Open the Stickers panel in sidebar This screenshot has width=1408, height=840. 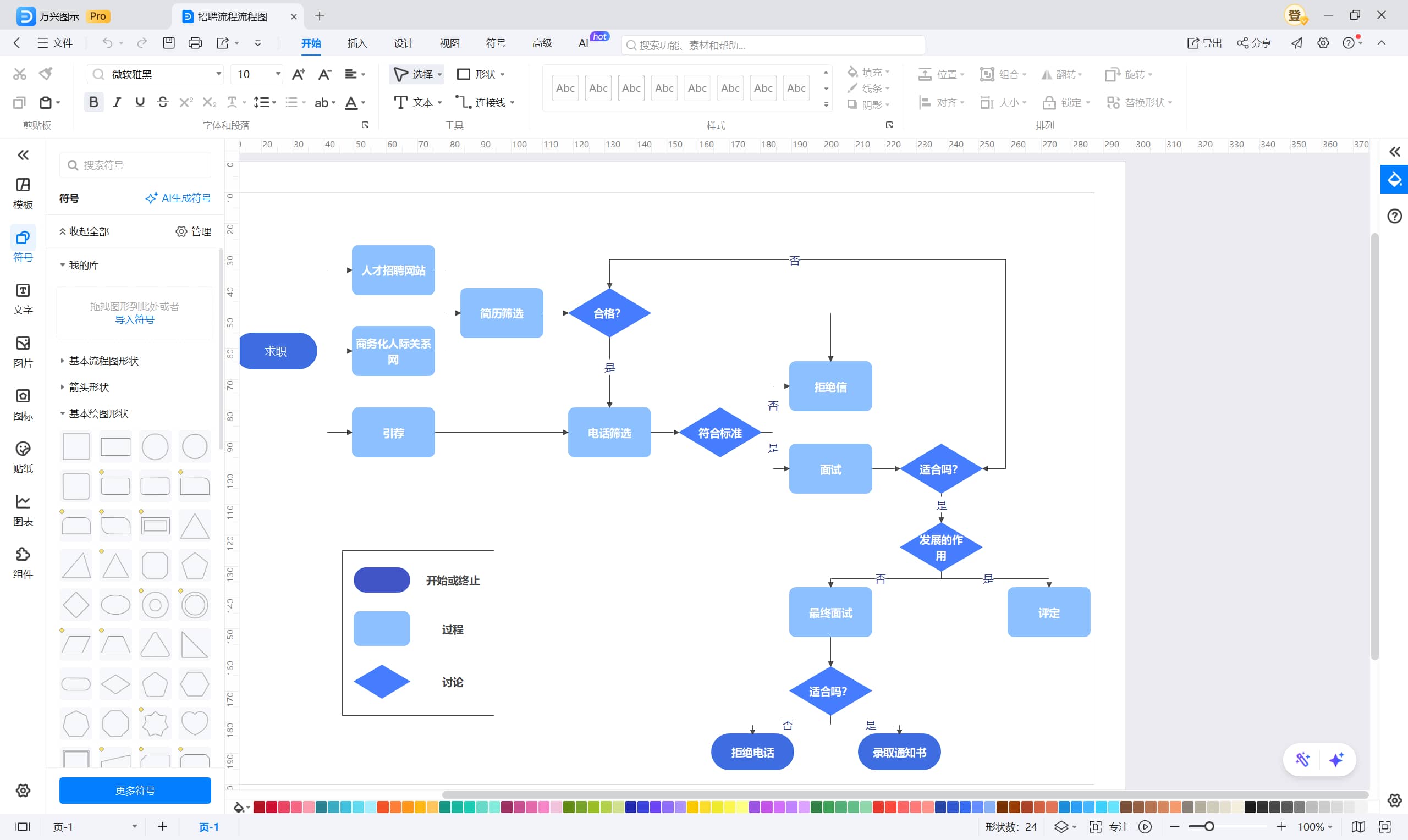tap(23, 457)
